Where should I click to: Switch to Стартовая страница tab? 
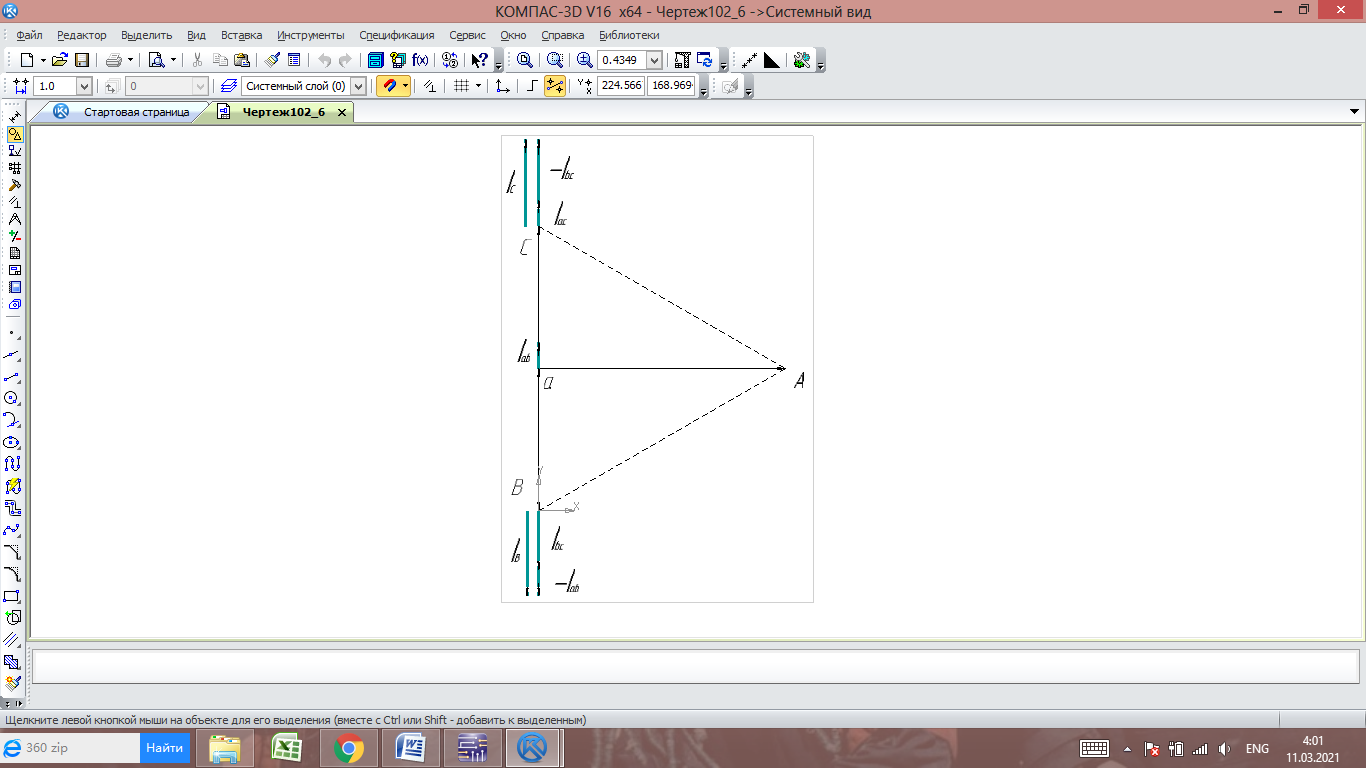click(x=135, y=112)
